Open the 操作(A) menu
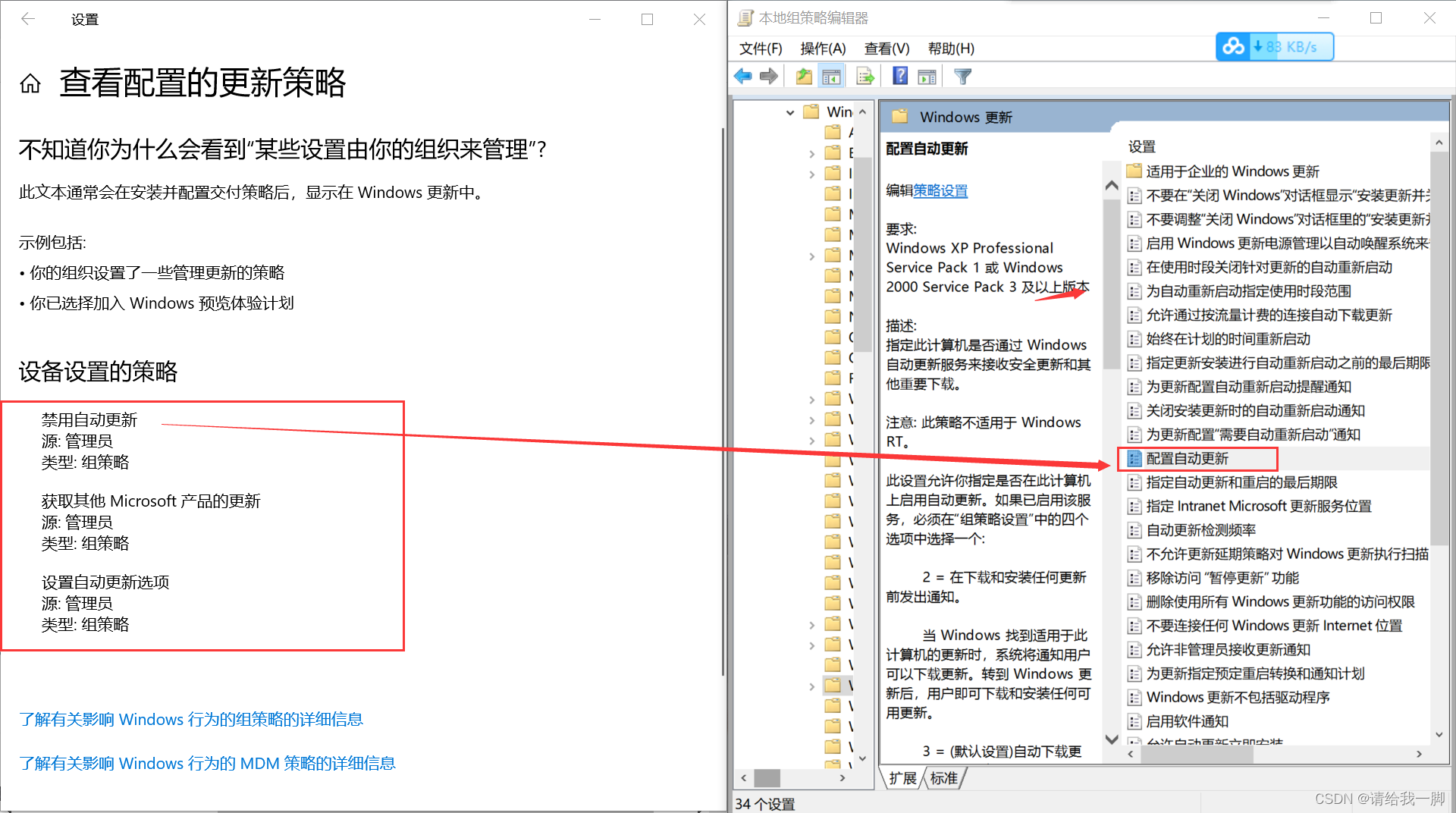Screen dimensions: 1456x813 pyautogui.click(x=823, y=49)
